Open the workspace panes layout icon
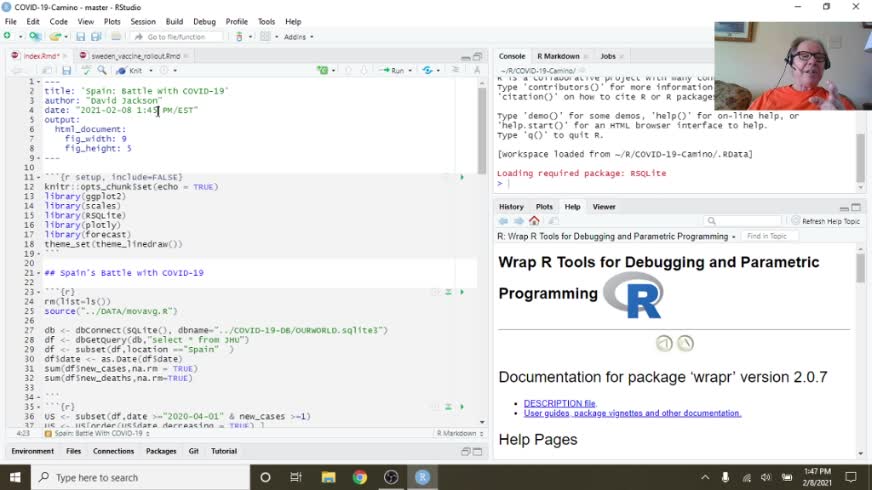Image resolution: width=872 pixels, height=490 pixels. click(265, 37)
